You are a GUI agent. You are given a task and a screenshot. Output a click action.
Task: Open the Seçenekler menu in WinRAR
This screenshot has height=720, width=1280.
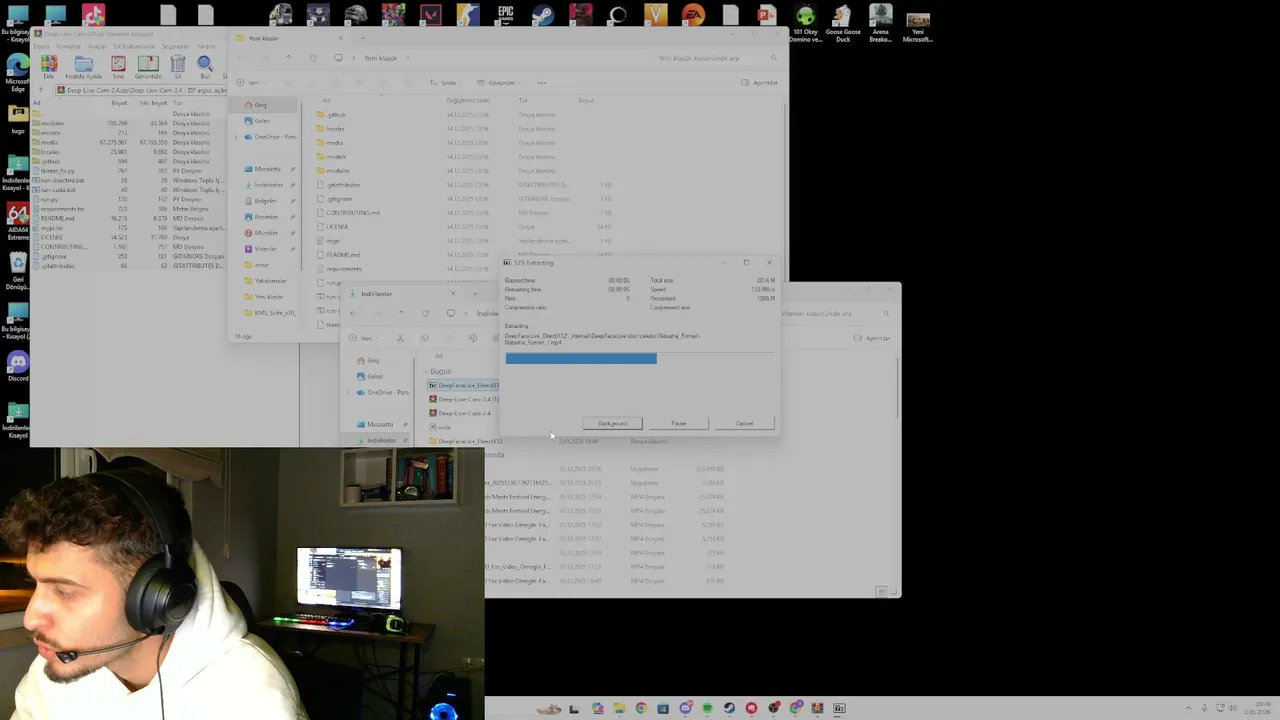coord(176,46)
